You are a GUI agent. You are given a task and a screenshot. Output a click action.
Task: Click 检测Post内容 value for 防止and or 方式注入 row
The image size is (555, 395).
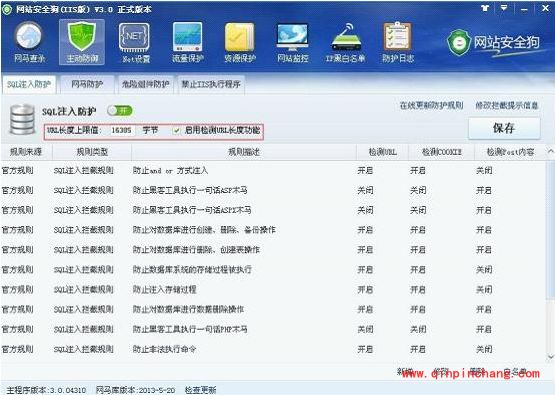[484, 171]
